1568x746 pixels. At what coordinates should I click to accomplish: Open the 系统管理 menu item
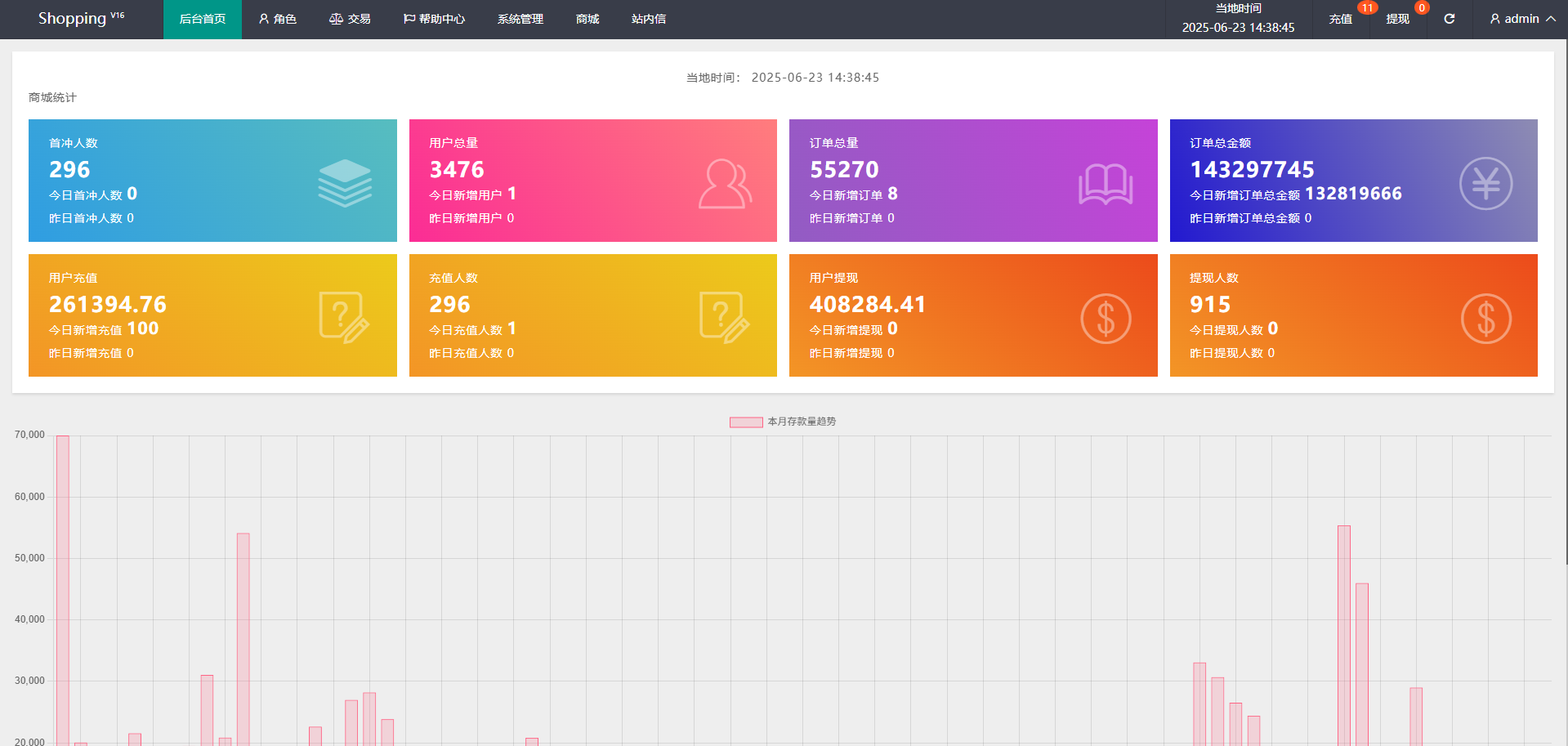(x=520, y=19)
